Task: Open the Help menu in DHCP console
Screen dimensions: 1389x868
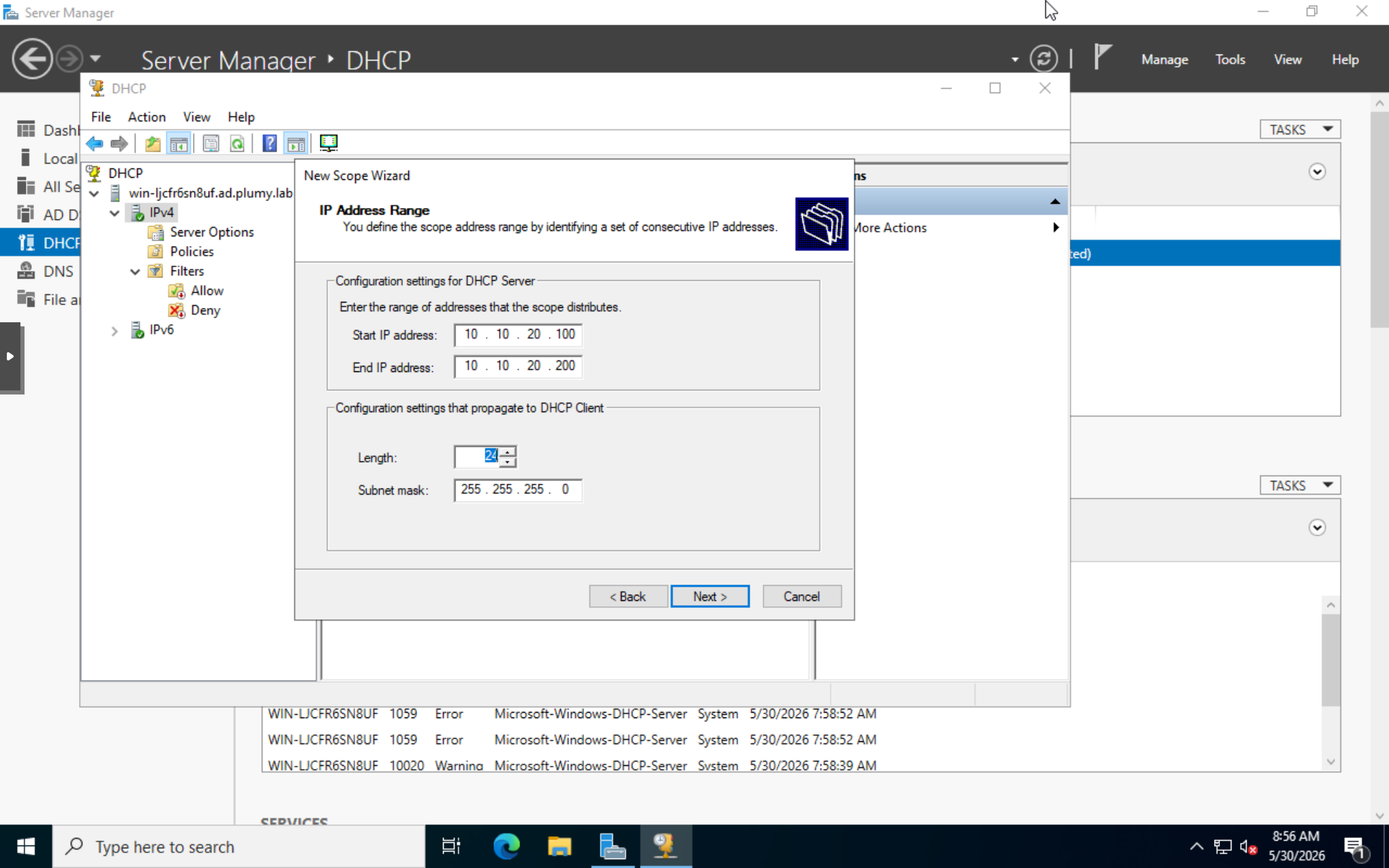Action: 241,117
